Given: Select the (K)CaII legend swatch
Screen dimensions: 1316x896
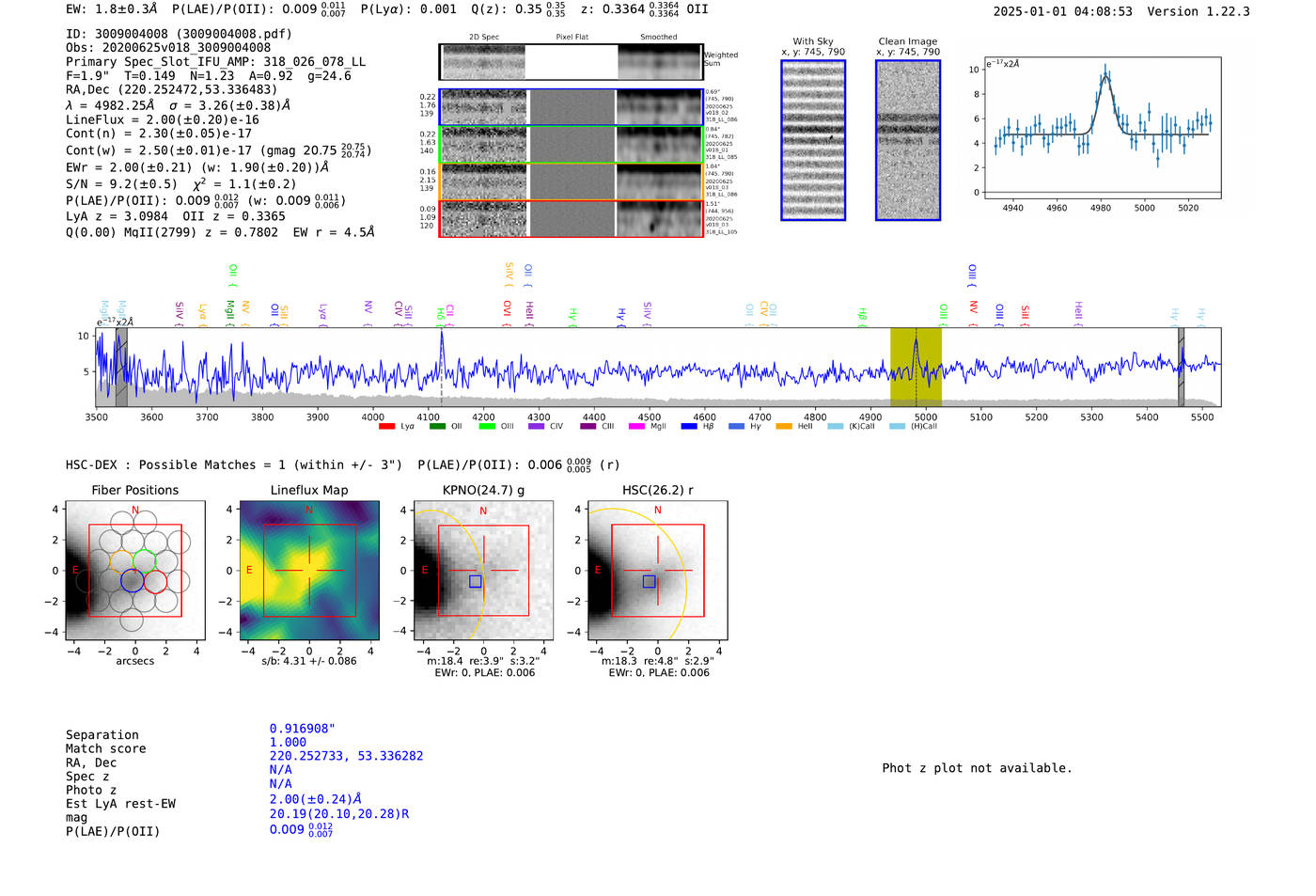Looking at the screenshot, I should (x=835, y=427).
